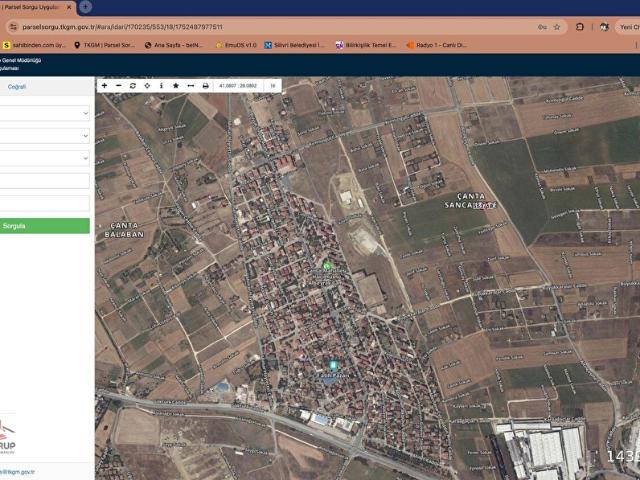Image resolution: width=640 pixels, height=480 pixels.
Task: Open the saved password key icon
Action: pyautogui.click(x=542, y=27)
